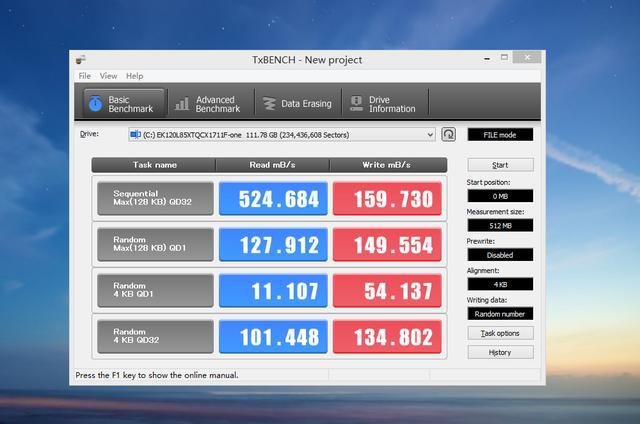This screenshot has height=424, width=640.
Task: Open the View menu
Action: point(109,76)
